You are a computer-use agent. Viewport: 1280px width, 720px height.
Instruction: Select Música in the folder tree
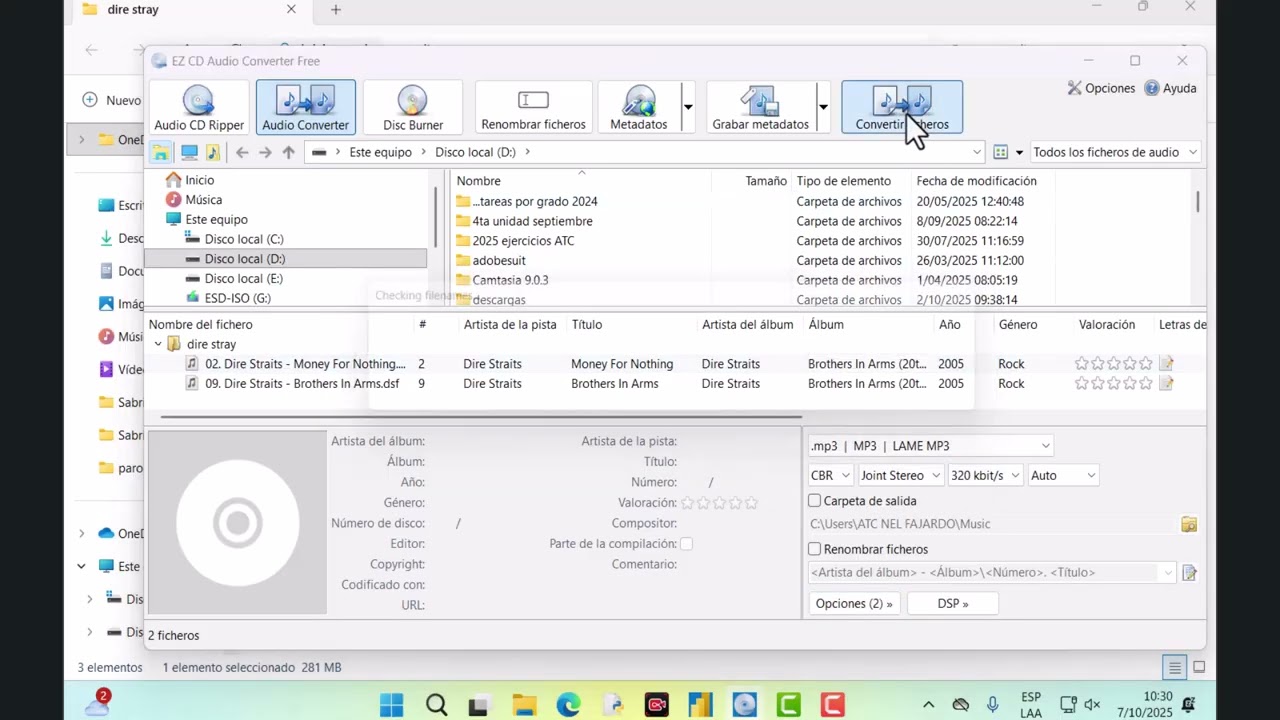click(203, 200)
